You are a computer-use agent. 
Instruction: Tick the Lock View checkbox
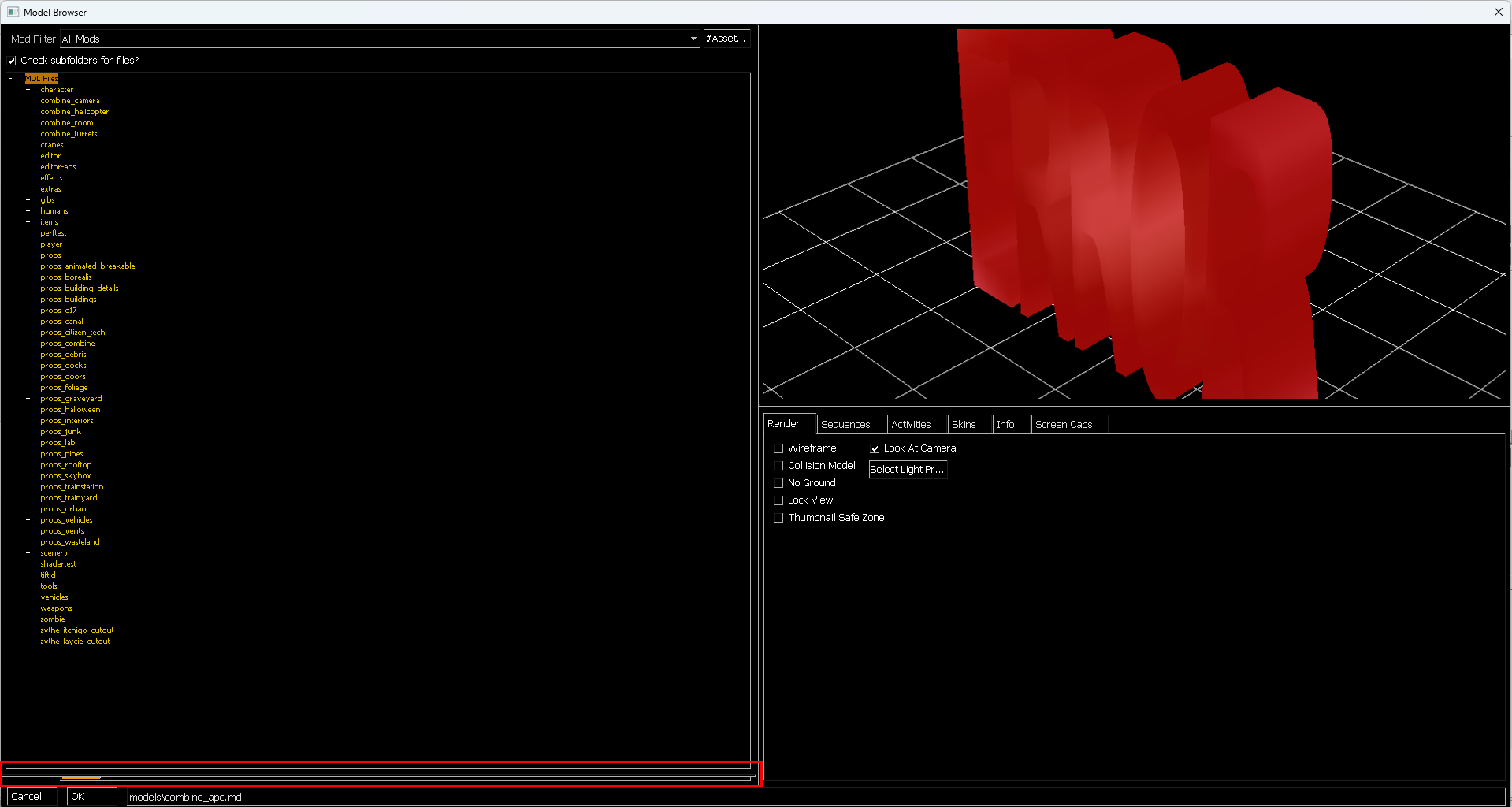pos(778,500)
